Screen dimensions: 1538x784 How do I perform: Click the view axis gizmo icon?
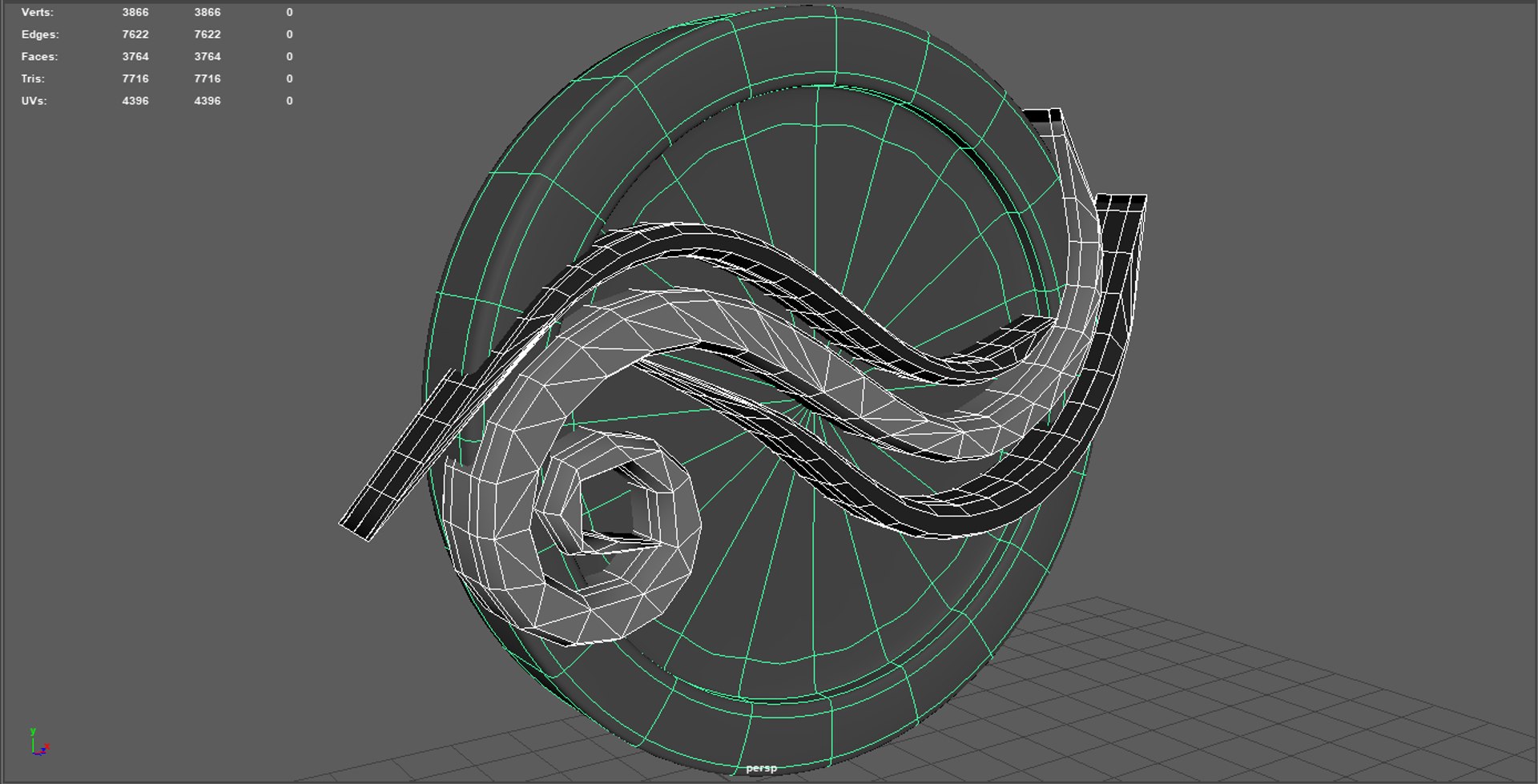38,742
